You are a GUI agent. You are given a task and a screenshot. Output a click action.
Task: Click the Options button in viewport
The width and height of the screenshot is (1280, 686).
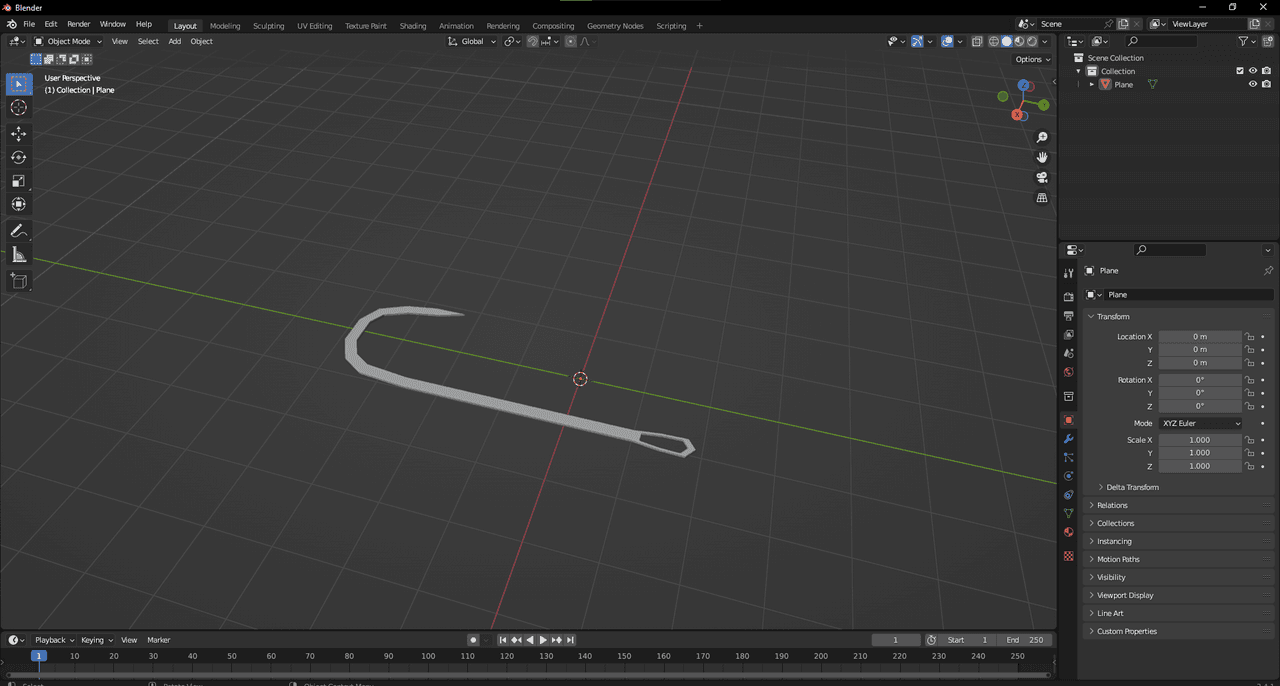coord(1032,59)
